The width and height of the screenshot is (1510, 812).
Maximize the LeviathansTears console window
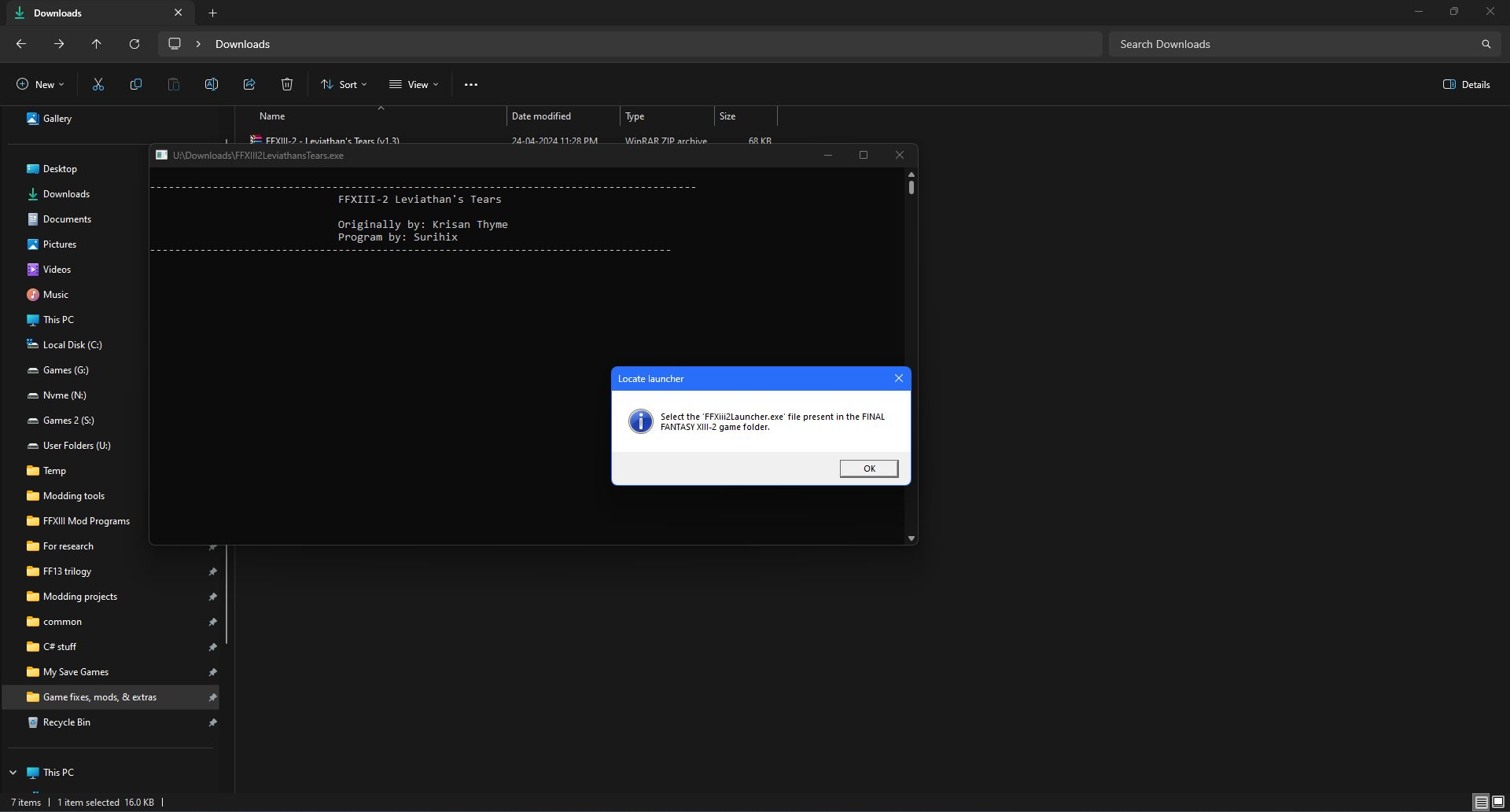864,155
